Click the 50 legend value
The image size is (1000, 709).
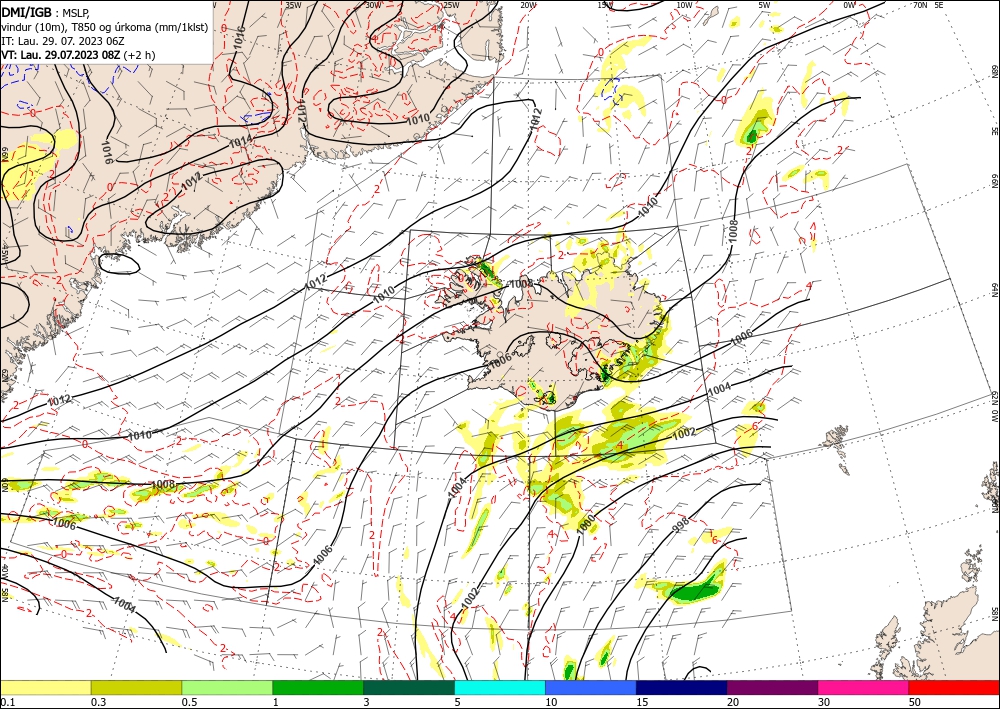coord(915,701)
